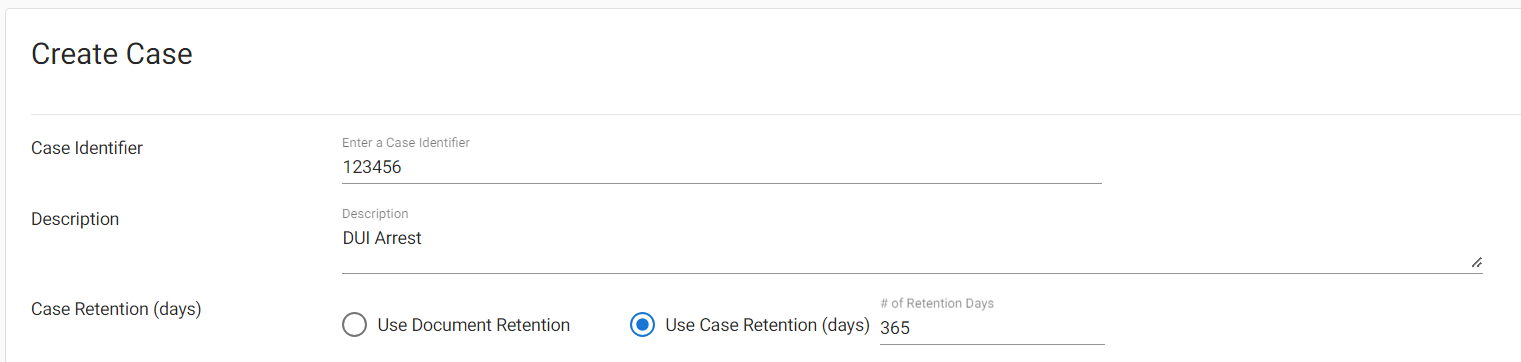
Task: Click the 'DUI Arrest' description text
Action: pos(382,238)
